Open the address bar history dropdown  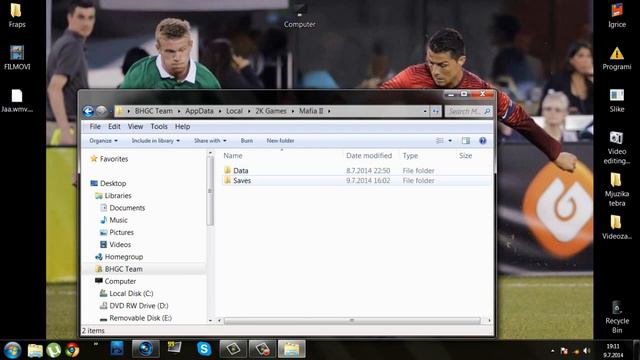[425, 111]
